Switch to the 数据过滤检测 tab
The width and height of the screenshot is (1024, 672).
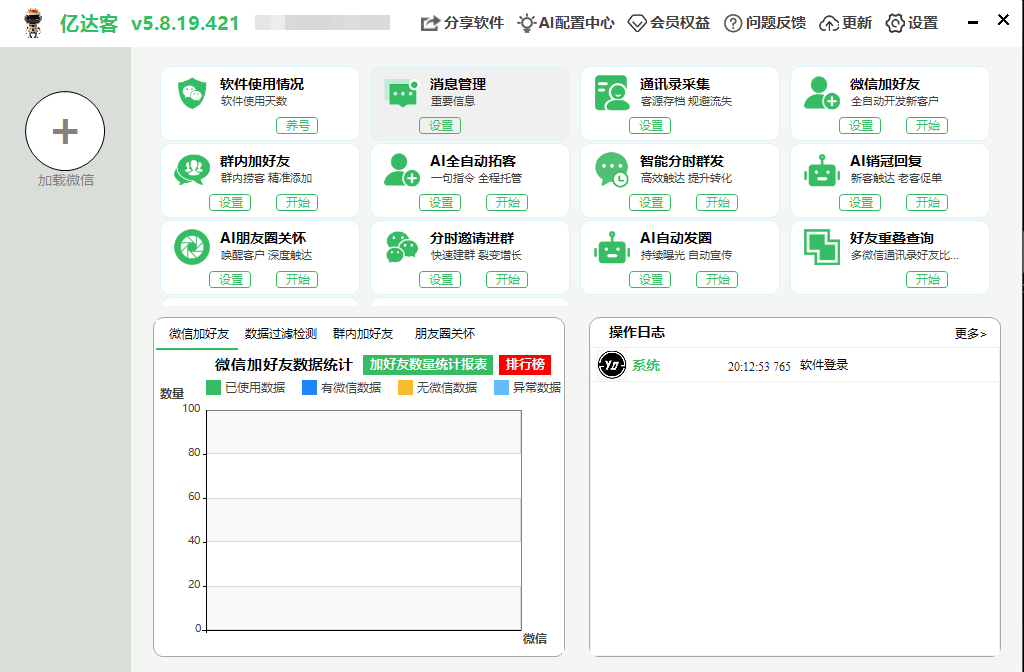click(x=281, y=334)
